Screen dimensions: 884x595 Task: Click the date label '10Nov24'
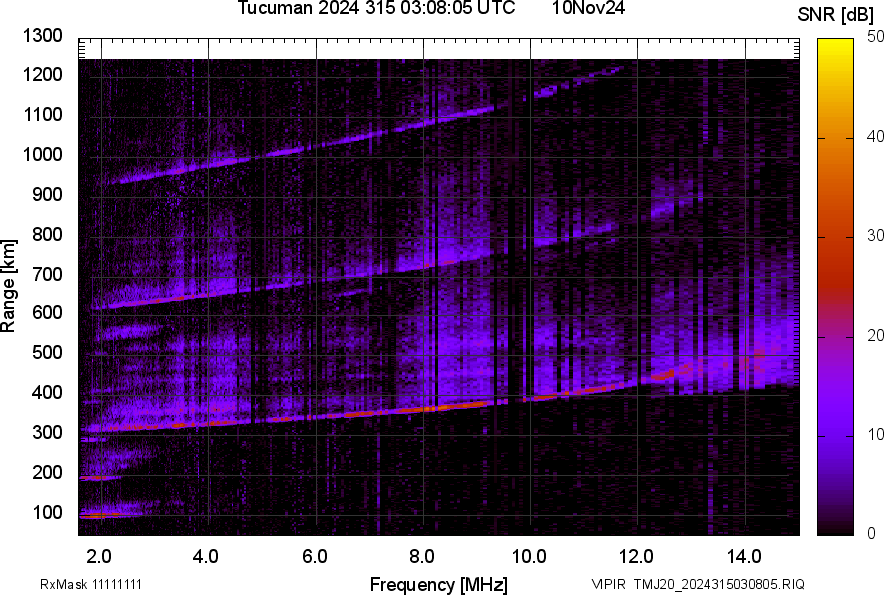pyautogui.click(x=588, y=8)
